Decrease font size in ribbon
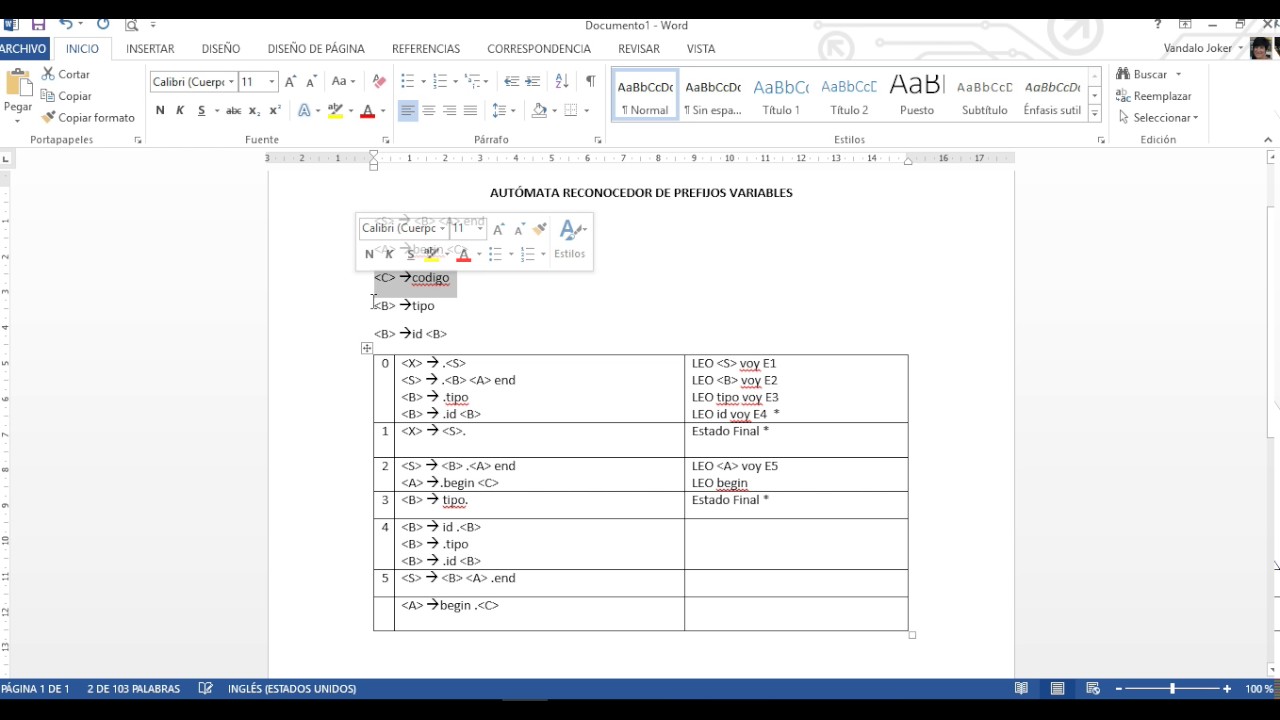The height and width of the screenshot is (720, 1280). tap(311, 81)
